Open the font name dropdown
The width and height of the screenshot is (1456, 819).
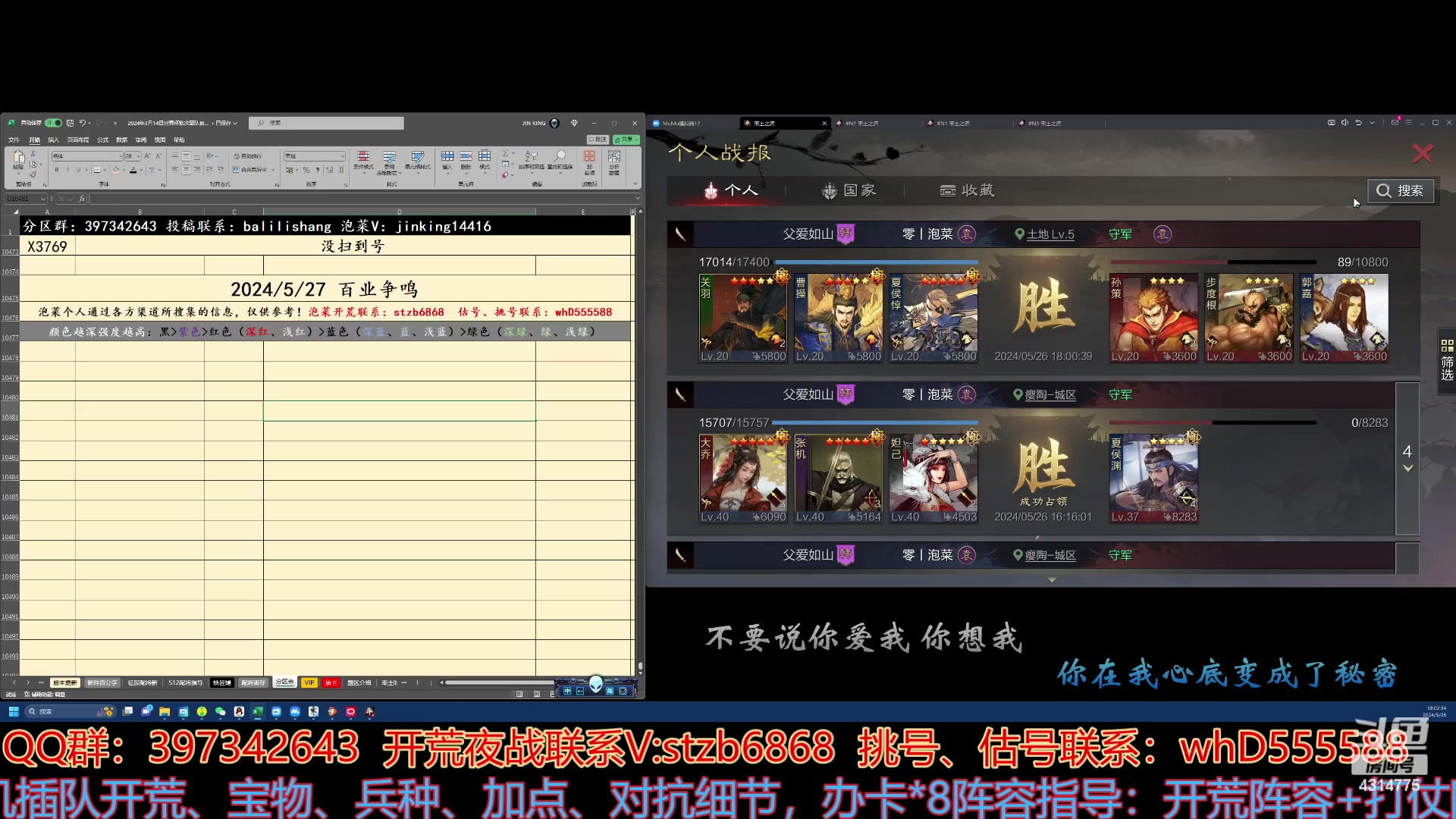pos(121,156)
